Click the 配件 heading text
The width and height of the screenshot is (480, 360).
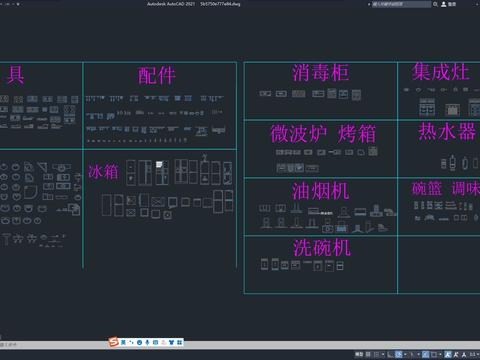(157, 75)
